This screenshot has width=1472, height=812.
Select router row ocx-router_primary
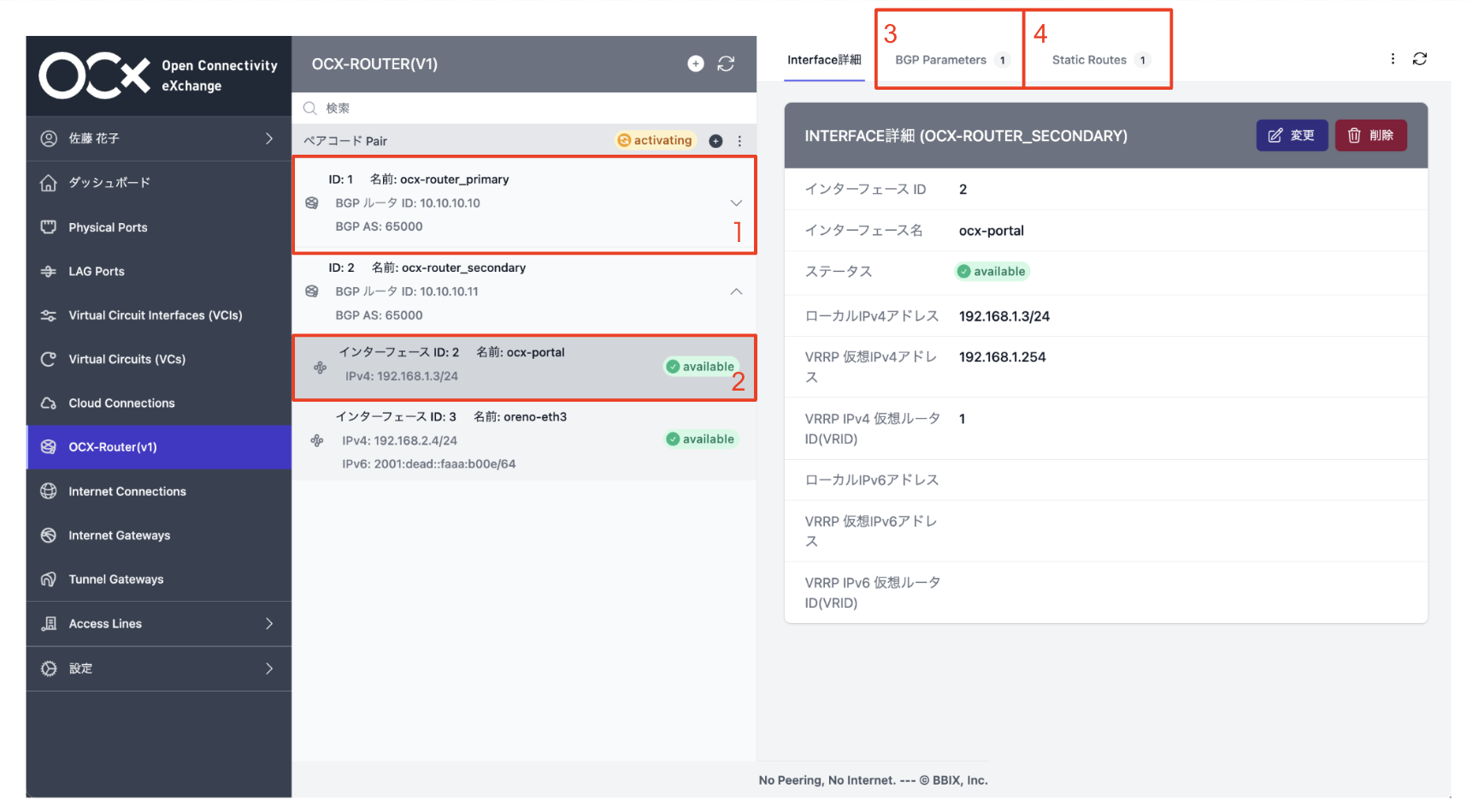[524, 203]
